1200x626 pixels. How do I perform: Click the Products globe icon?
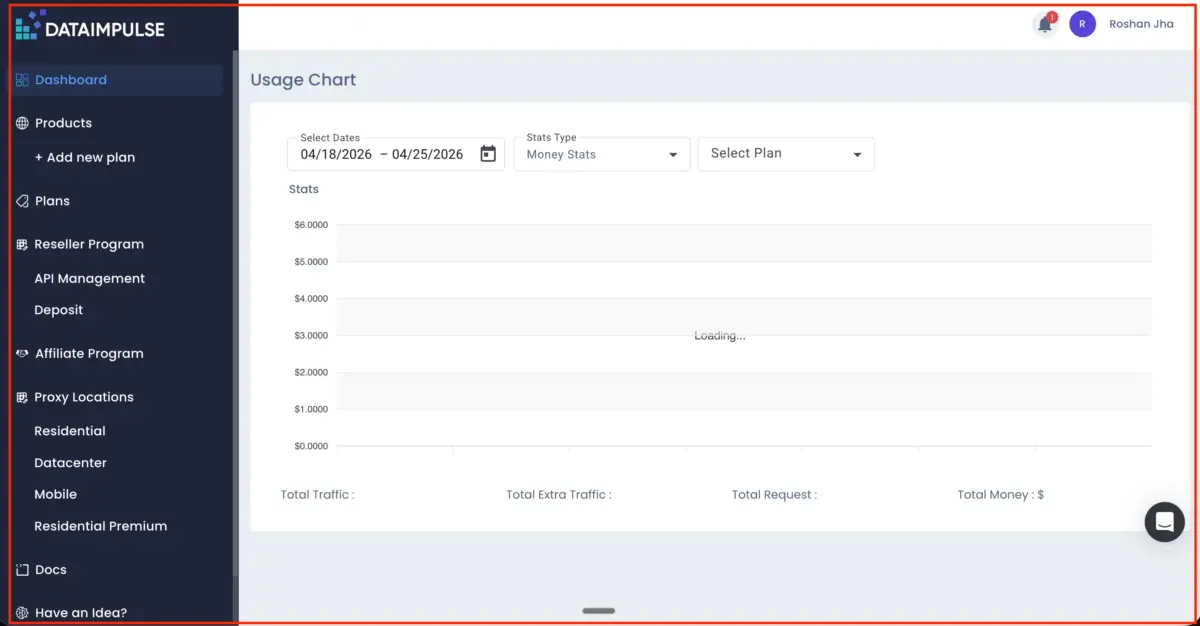(x=22, y=123)
